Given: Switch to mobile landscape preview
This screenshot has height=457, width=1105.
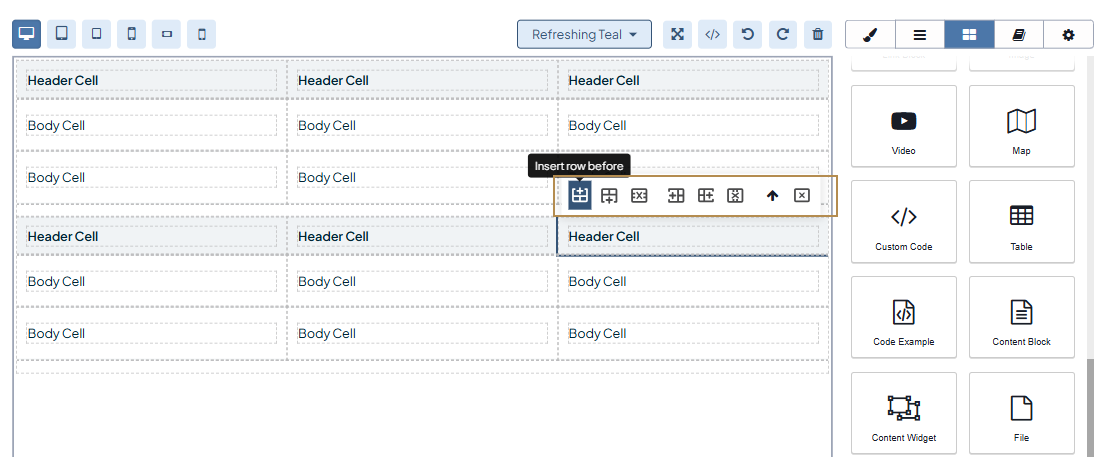Looking at the screenshot, I should click(x=166, y=34).
